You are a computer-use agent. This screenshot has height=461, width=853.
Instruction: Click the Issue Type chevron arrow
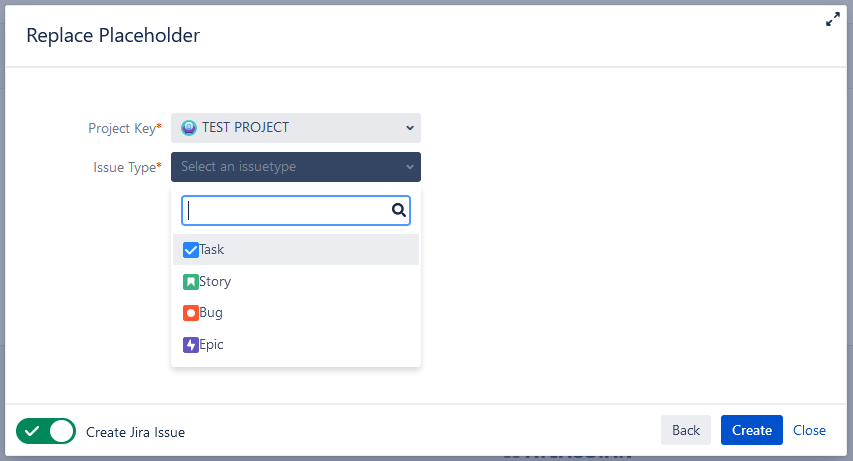tap(409, 167)
